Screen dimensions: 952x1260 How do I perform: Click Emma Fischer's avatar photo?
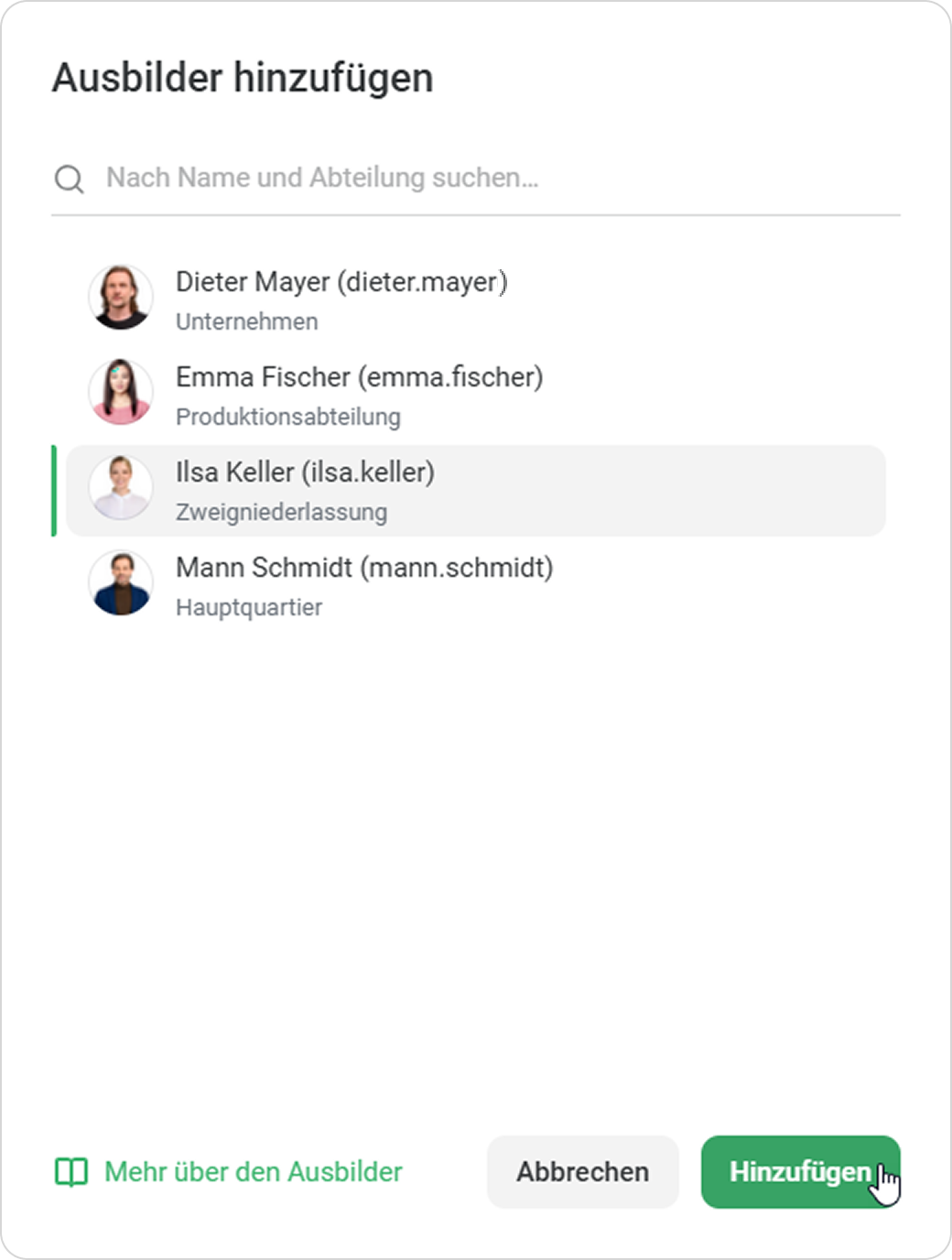pos(121,392)
